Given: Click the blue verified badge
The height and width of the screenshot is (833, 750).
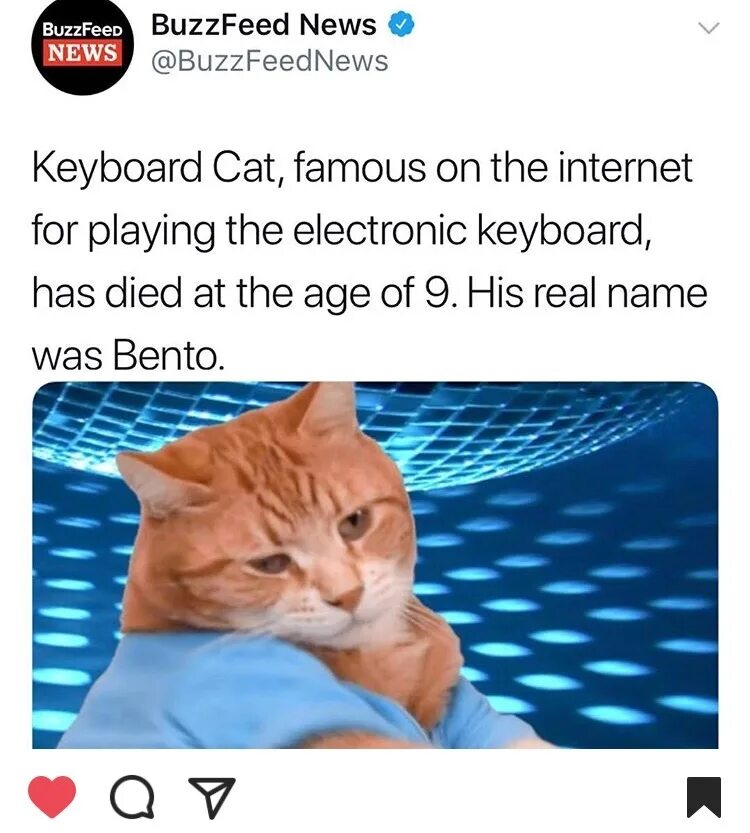Looking at the screenshot, I should tap(402, 25).
